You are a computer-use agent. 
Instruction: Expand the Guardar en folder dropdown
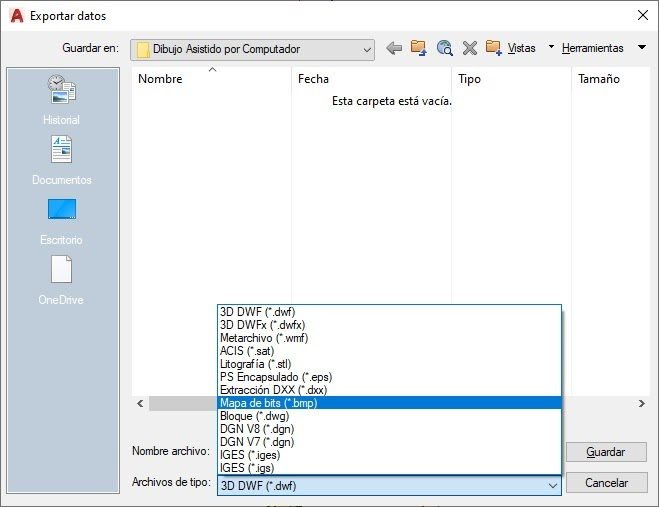367,50
